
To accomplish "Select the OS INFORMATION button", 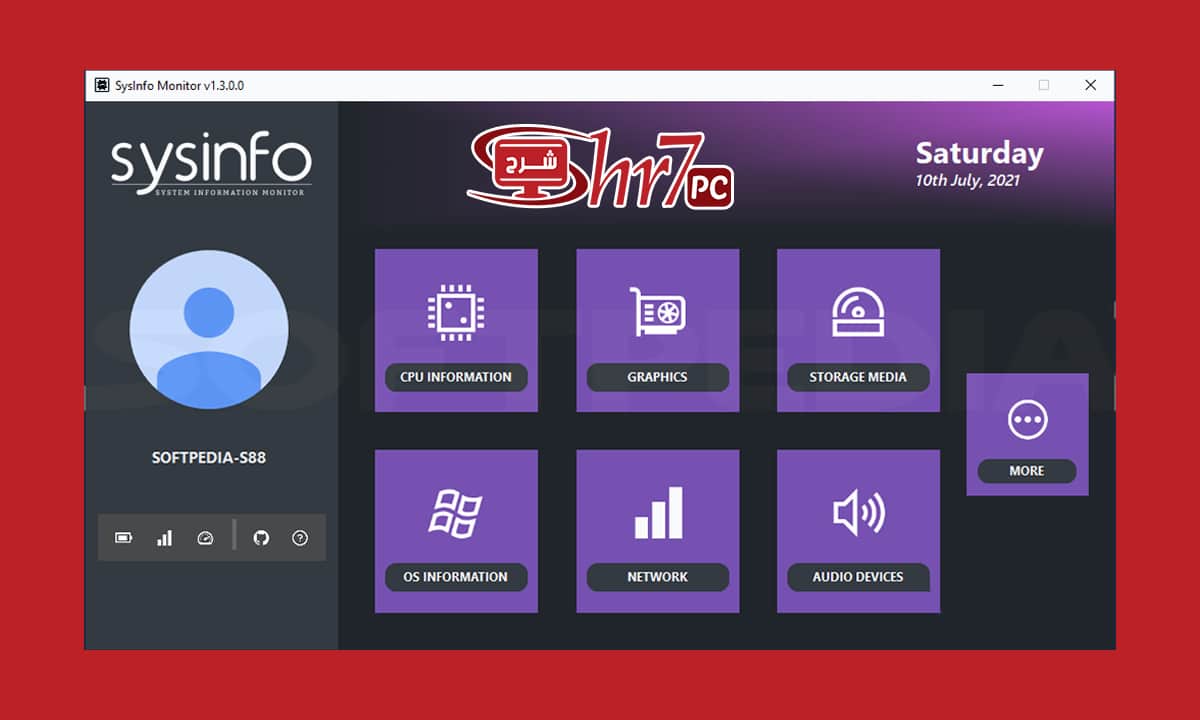I will point(456,577).
